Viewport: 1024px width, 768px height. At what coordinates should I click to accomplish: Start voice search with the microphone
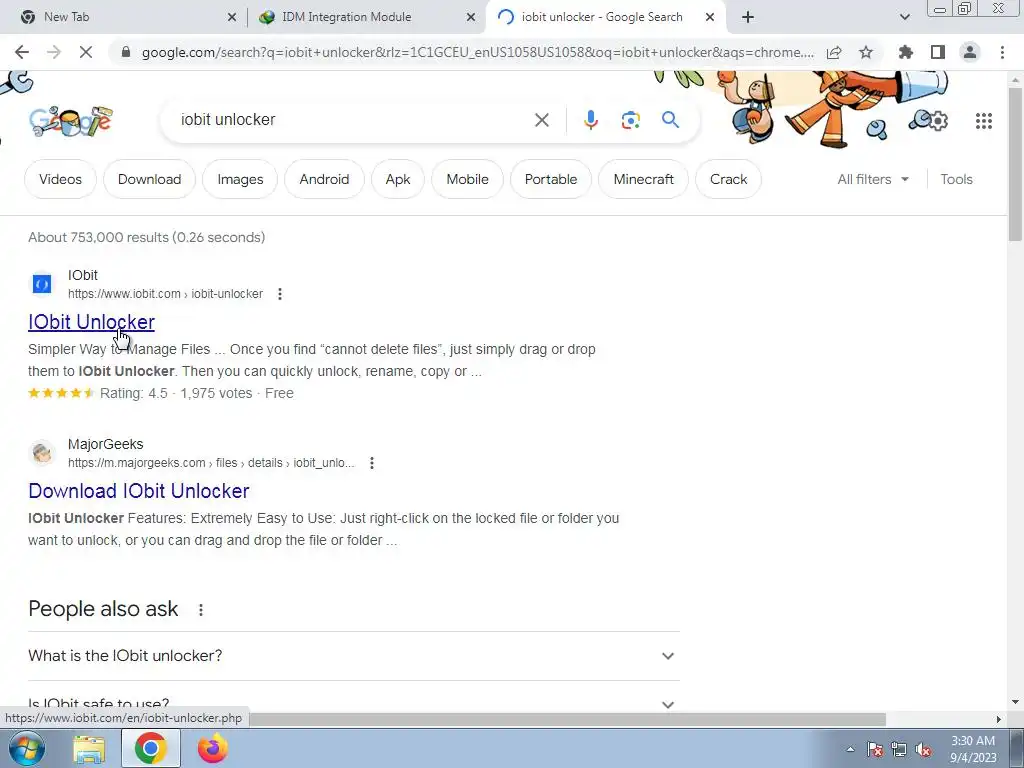point(590,120)
